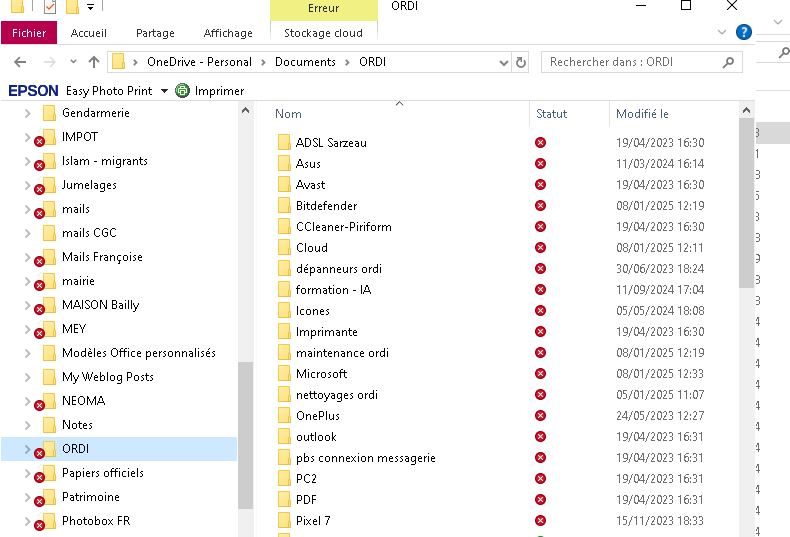Click the Erreur contextual tab header
Screen dimensions: 790x537
pos(323,9)
